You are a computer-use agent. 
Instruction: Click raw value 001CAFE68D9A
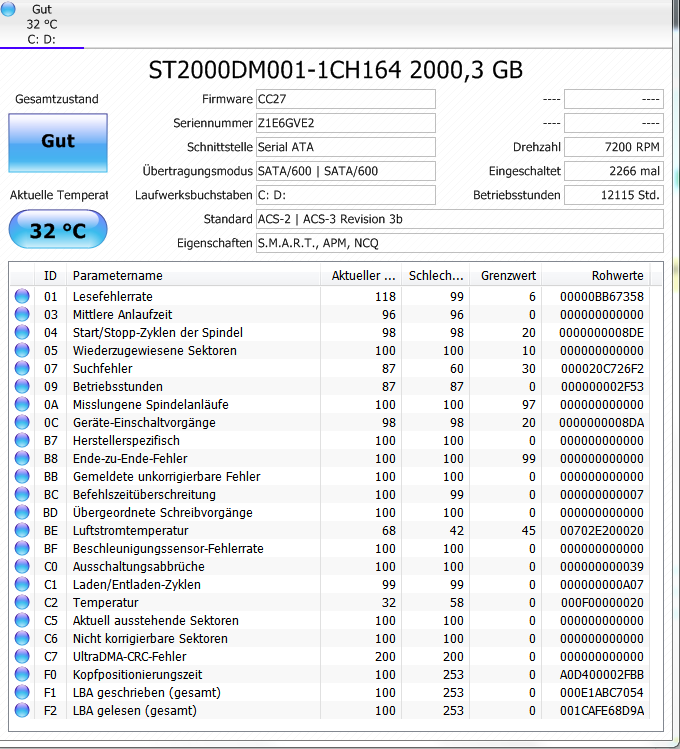(x=602, y=711)
